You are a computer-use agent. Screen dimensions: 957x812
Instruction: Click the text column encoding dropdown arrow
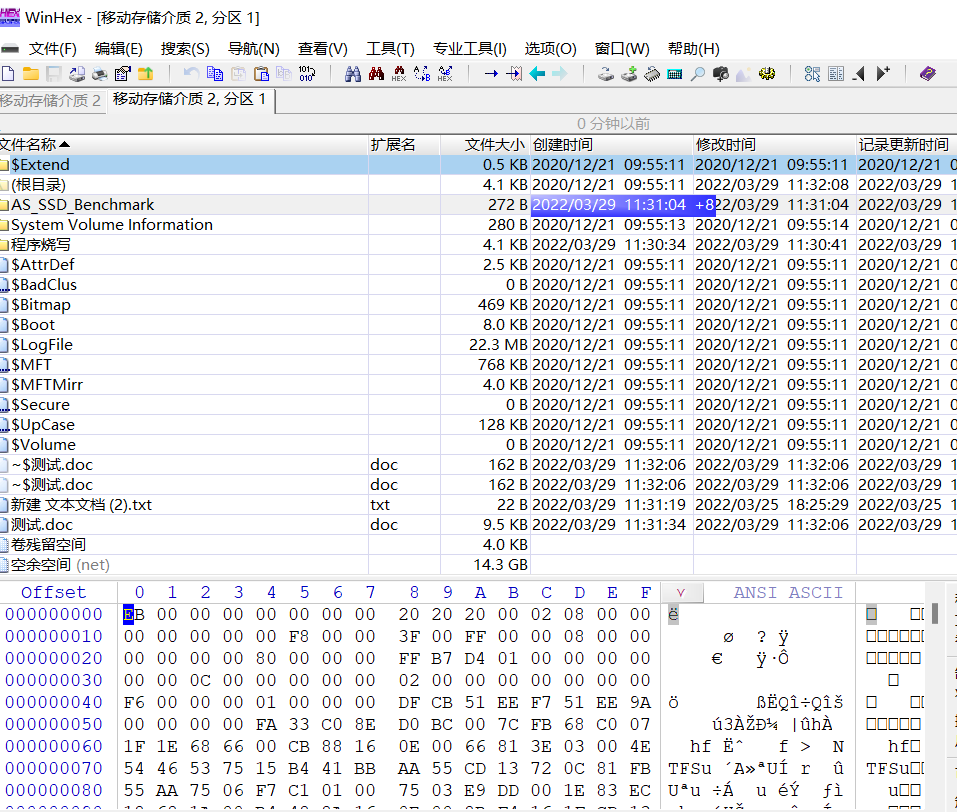click(x=682, y=593)
